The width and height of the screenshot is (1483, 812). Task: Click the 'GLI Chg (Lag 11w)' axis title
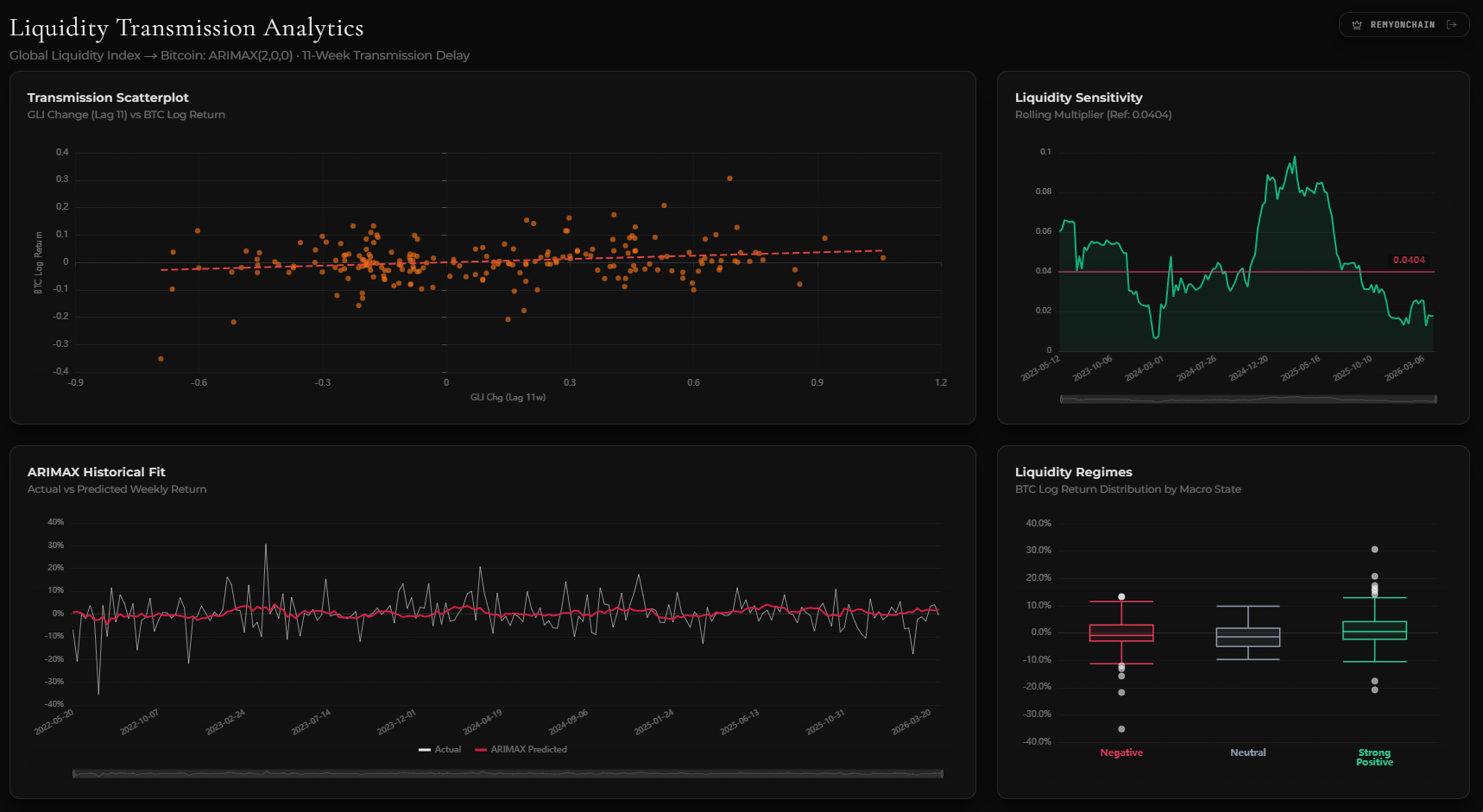point(508,397)
